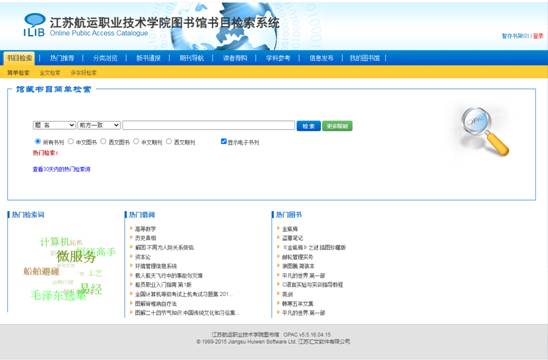The height and width of the screenshot is (360, 548).
Task: Click the 计算机 tag in the word cloud
Action: [55, 242]
